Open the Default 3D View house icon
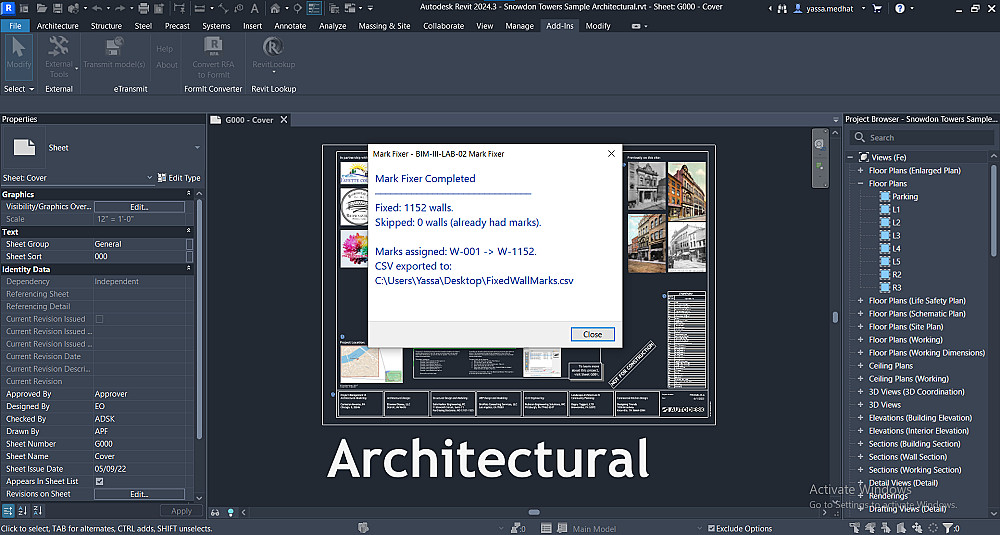Viewport: 1000px width, 535px height. (x=275, y=8)
